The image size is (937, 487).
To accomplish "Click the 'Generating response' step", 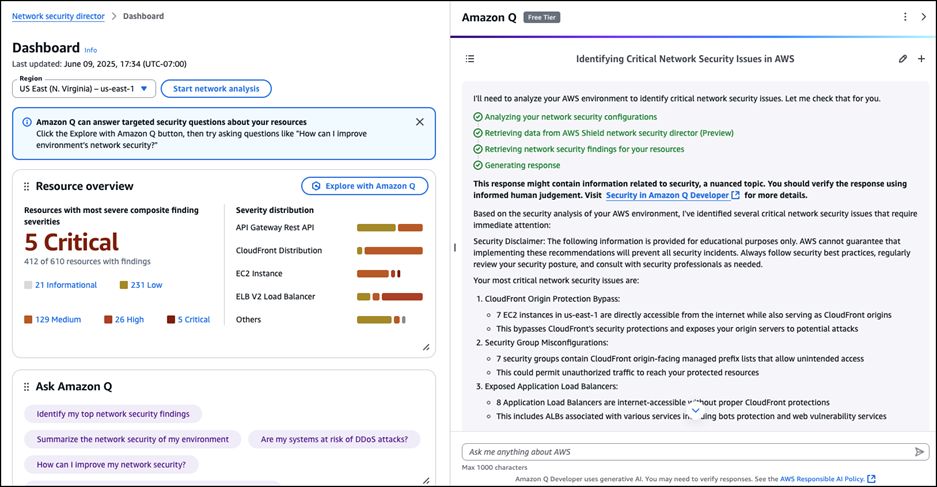I will 517,166.
